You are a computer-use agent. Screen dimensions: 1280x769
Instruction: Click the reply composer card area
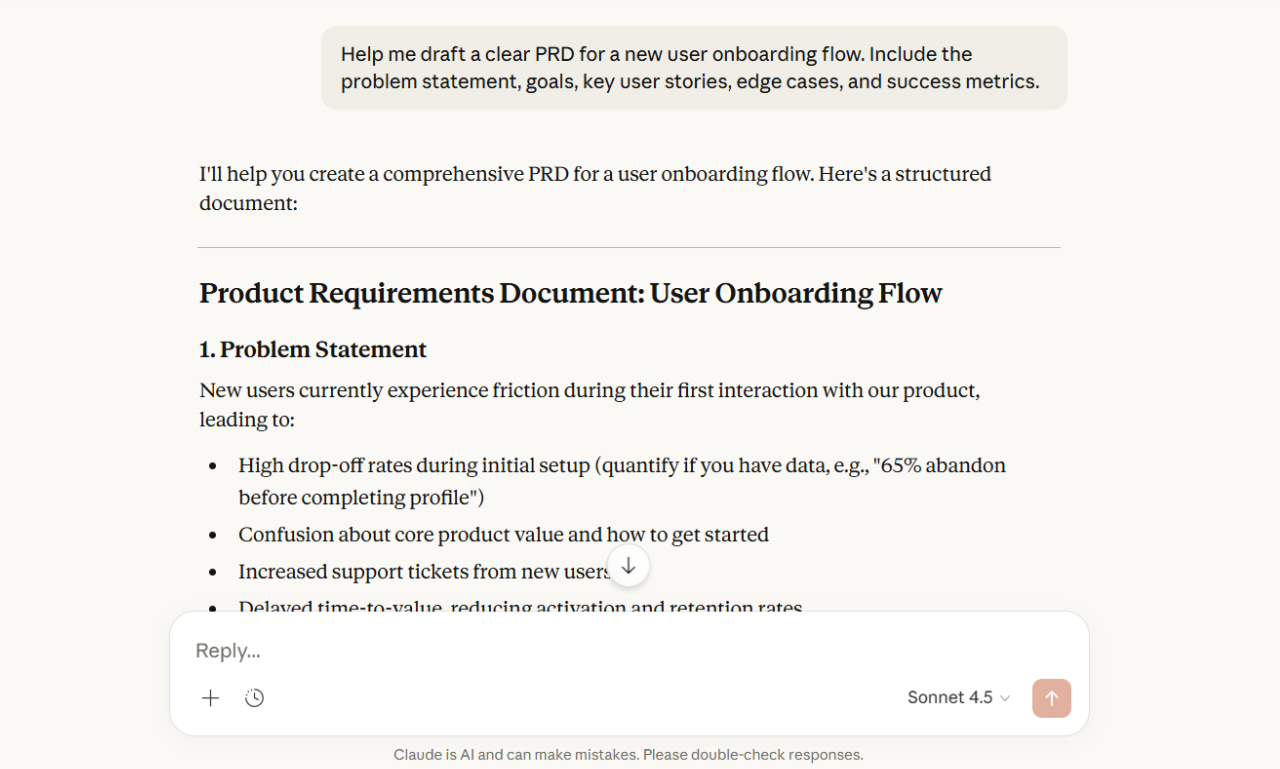click(628, 673)
